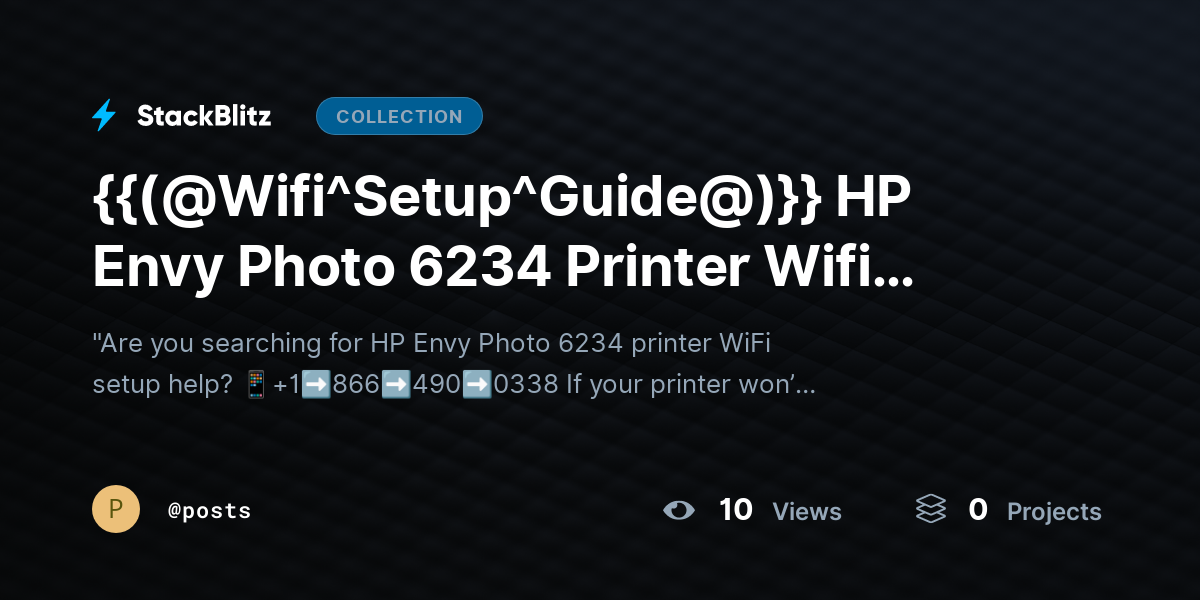The image size is (1200, 600).
Task: Click the 0 projects count
Action: (978, 510)
